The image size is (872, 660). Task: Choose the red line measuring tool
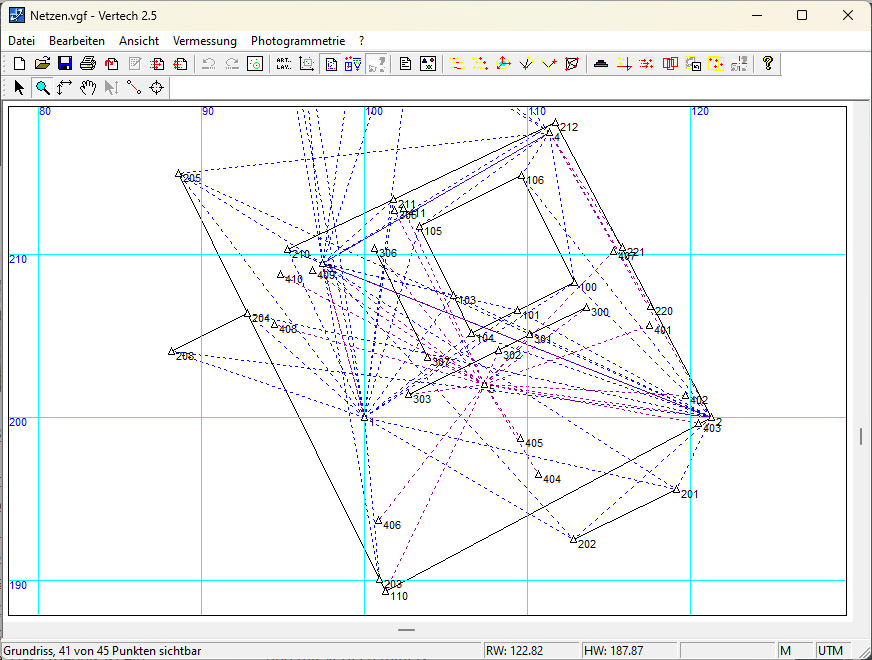coord(133,88)
